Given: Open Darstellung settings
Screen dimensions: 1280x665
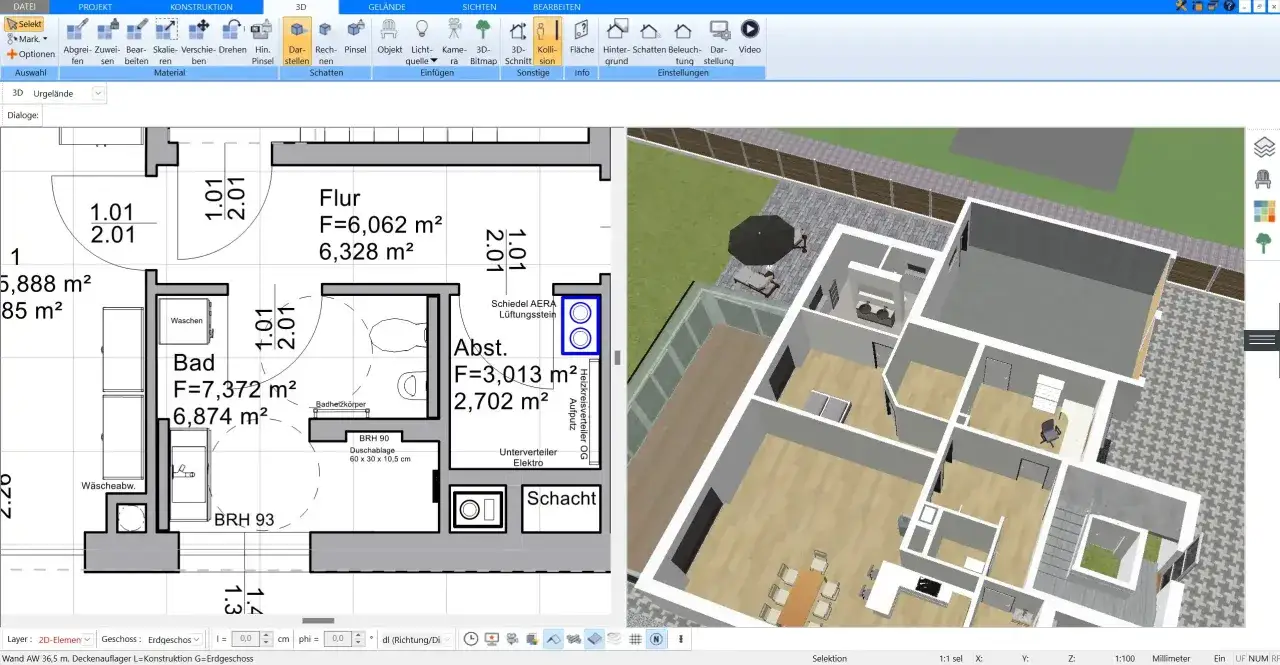Looking at the screenshot, I should (719, 41).
